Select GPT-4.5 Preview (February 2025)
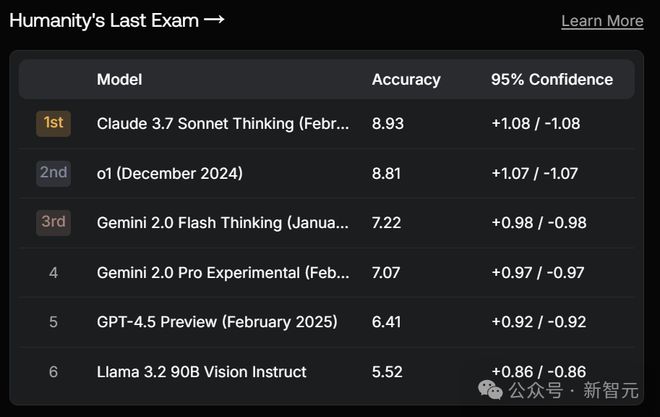This screenshot has width=660, height=417. click(216, 322)
